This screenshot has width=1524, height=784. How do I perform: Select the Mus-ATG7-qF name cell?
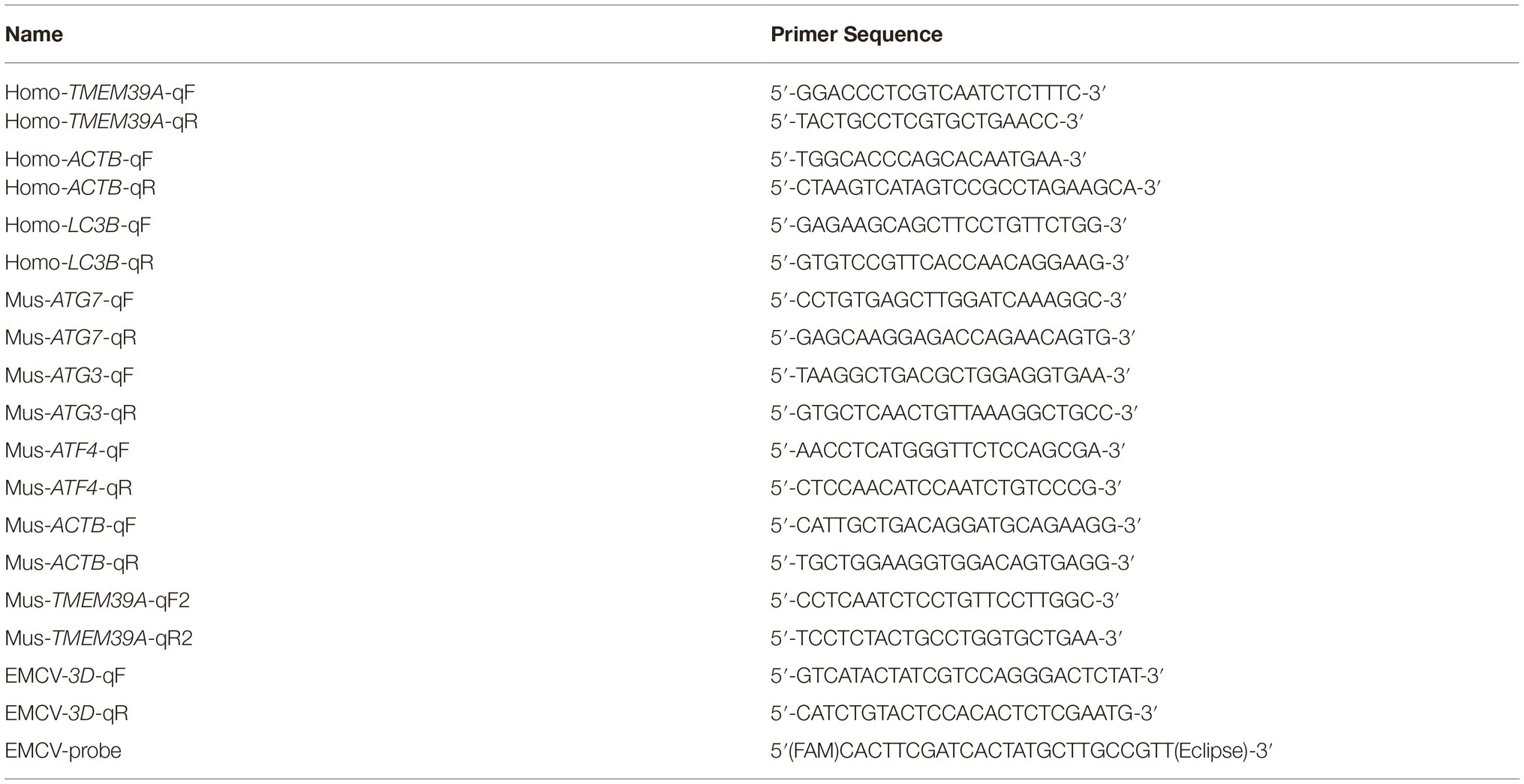[69, 300]
